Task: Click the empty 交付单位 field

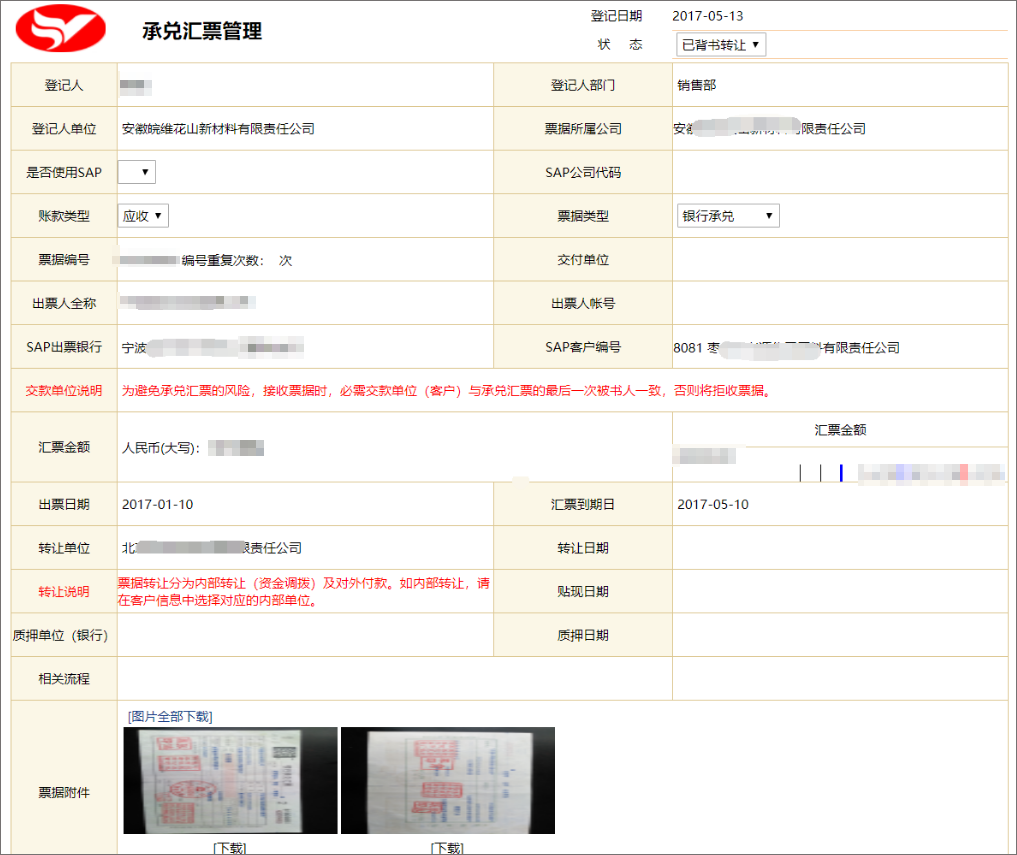Action: coord(840,259)
